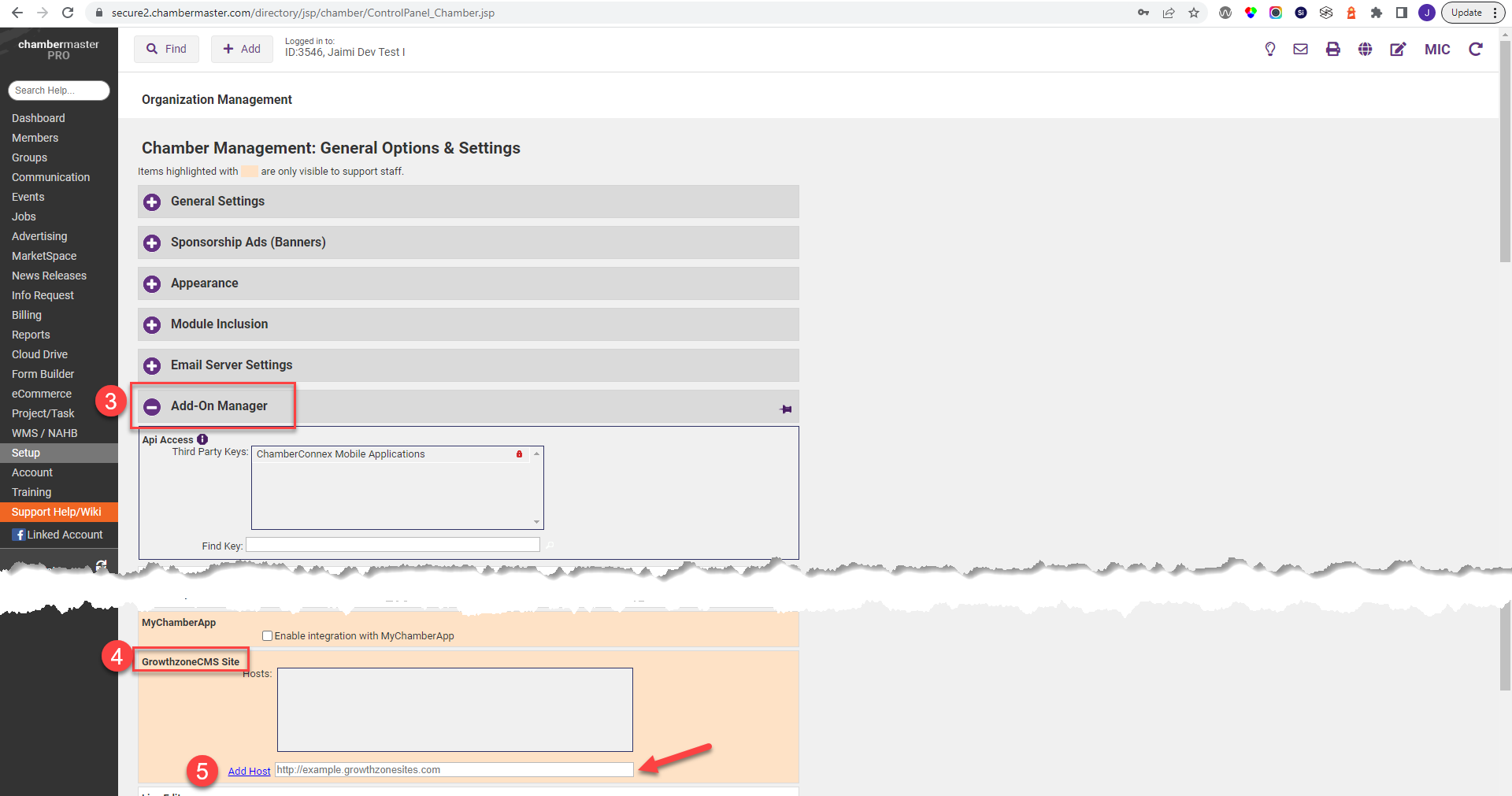The image size is (1512, 796).
Task: Open Billing in the sidebar menu
Action: pos(27,315)
